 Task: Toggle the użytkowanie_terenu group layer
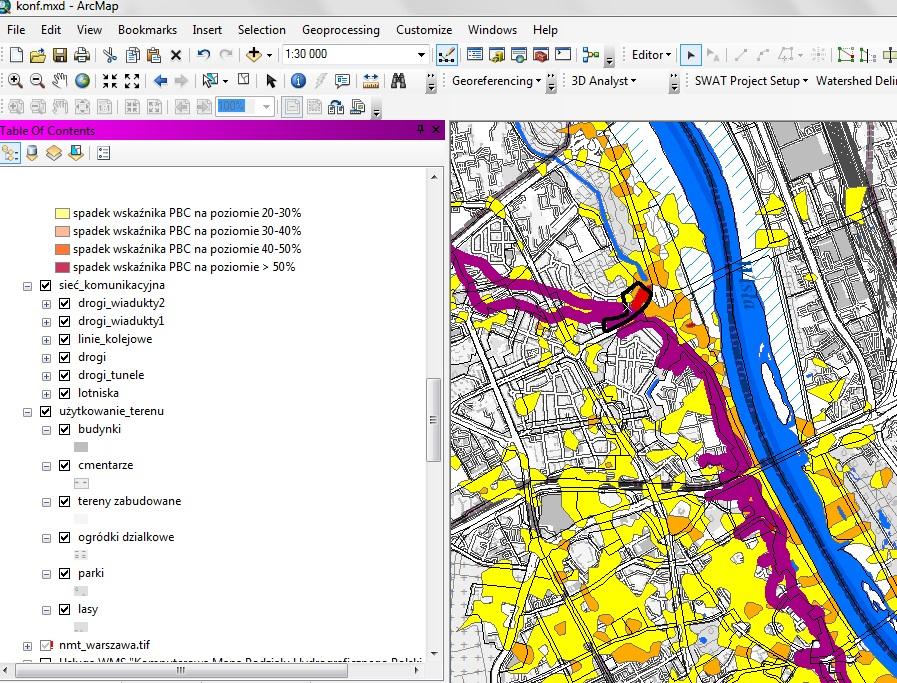[46, 411]
